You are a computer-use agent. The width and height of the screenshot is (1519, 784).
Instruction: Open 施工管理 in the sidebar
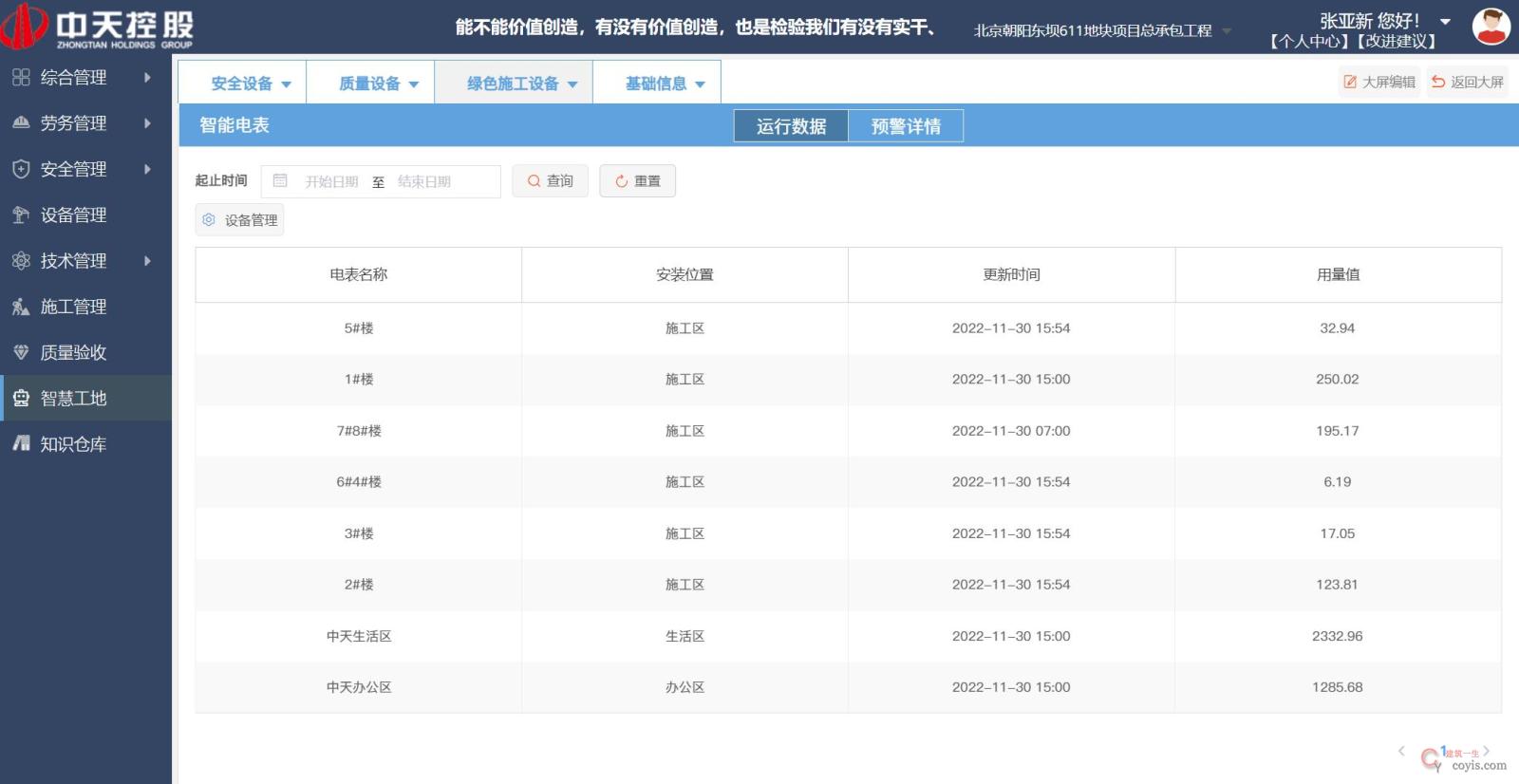(x=85, y=307)
